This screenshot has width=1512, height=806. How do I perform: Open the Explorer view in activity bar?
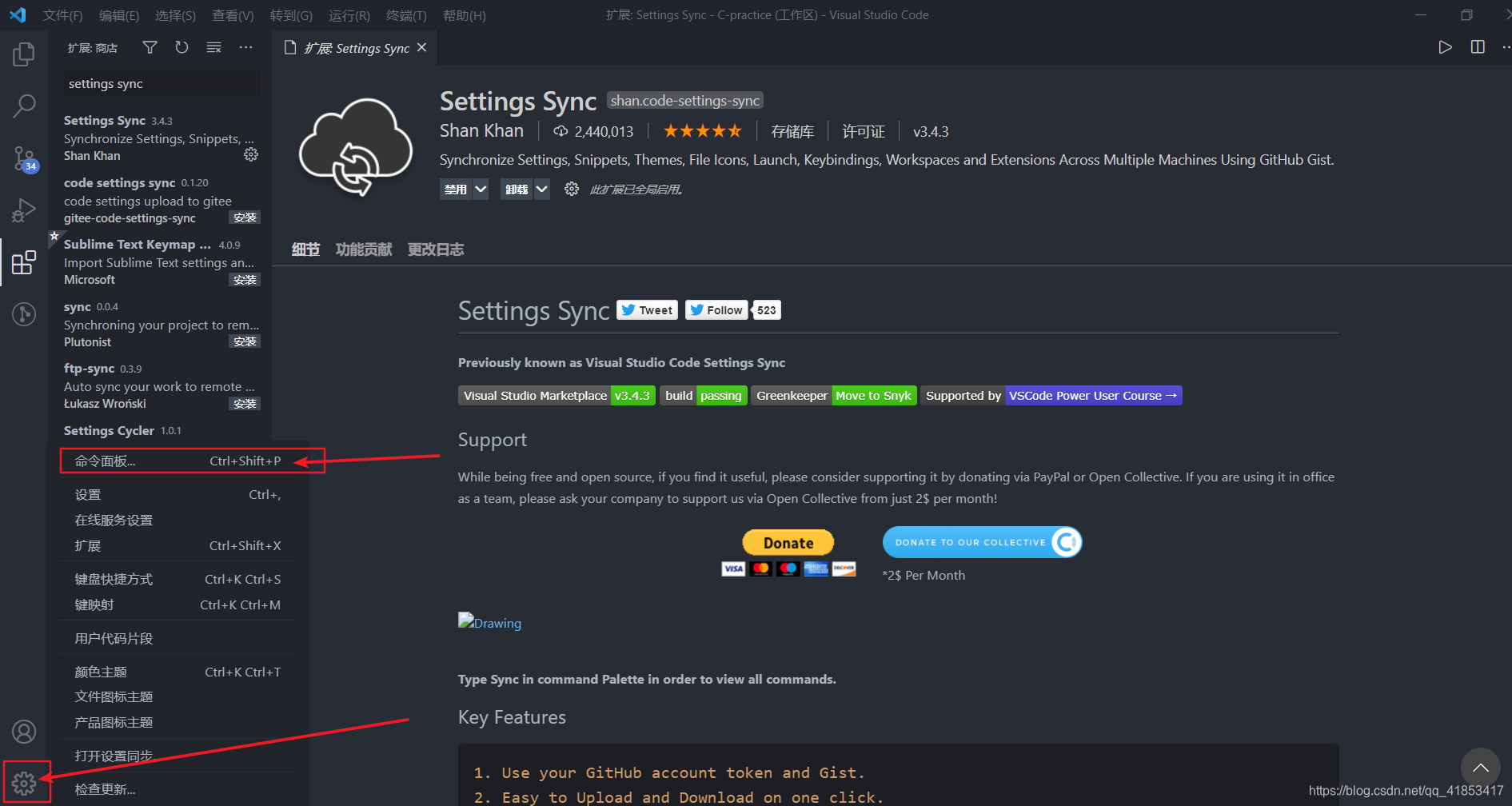[24, 54]
